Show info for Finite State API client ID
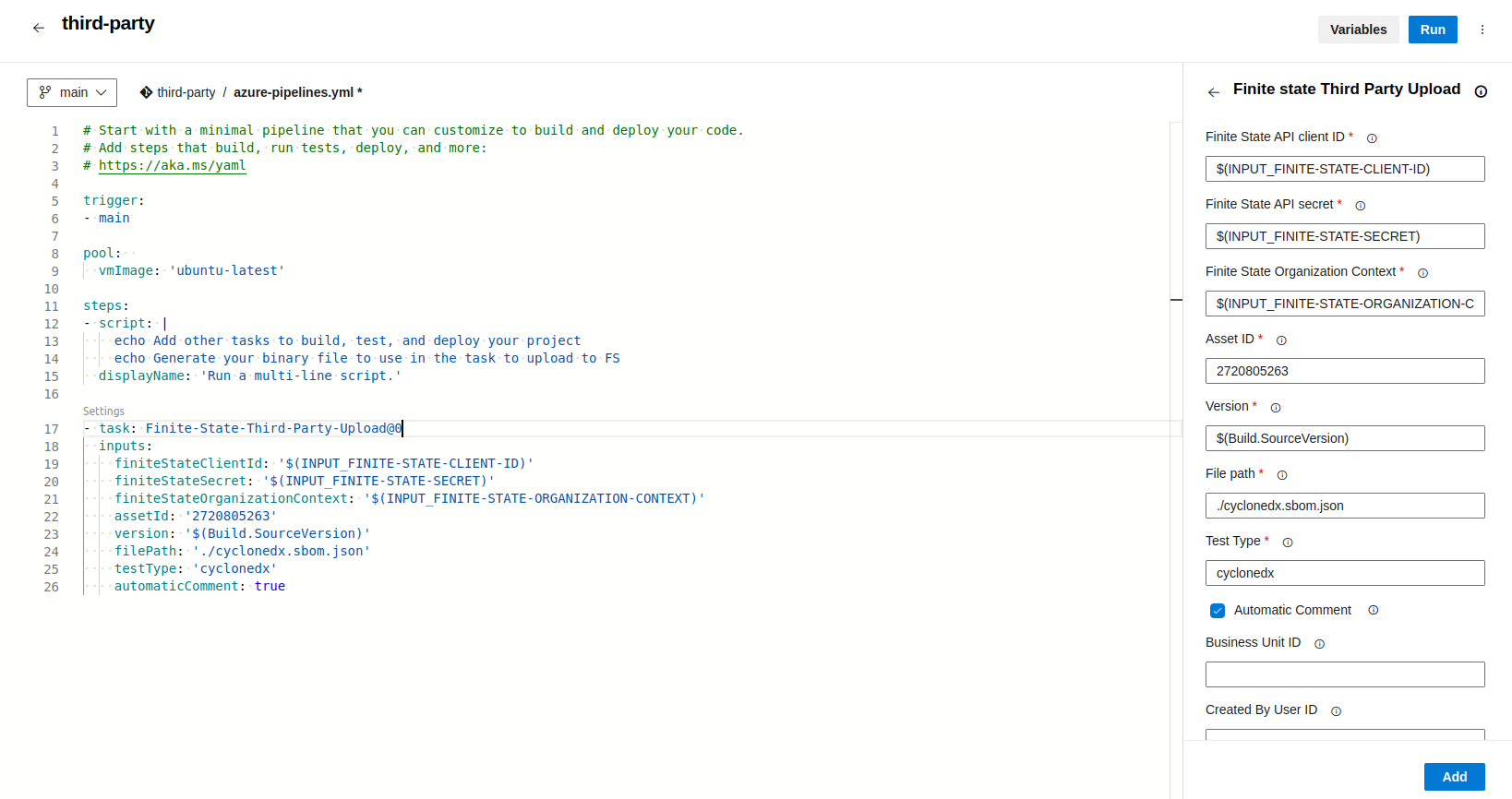This screenshot has height=799, width=1512. tap(1372, 138)
